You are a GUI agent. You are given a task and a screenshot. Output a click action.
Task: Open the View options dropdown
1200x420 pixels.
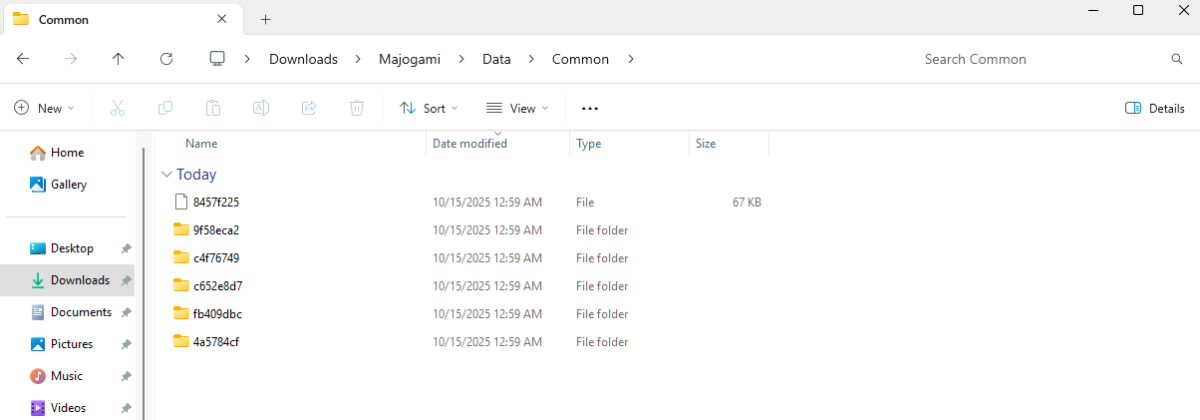point(517,108)
